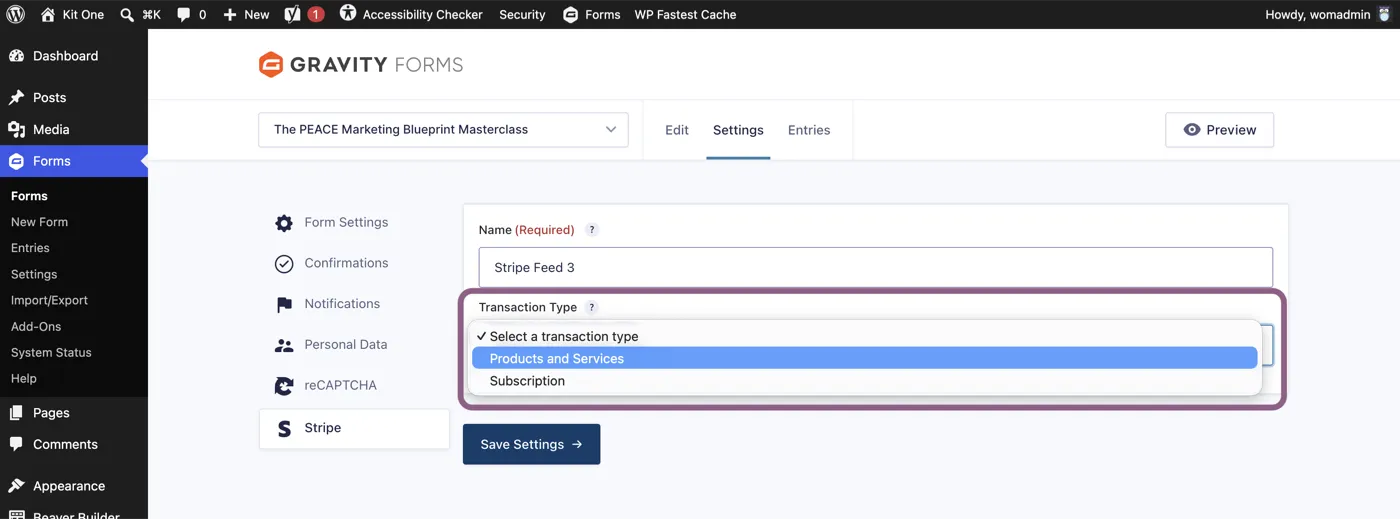Viewport: 1400px width, 519px height.
Task: Open Import/Export submenu link
Action: click(49, 300)
